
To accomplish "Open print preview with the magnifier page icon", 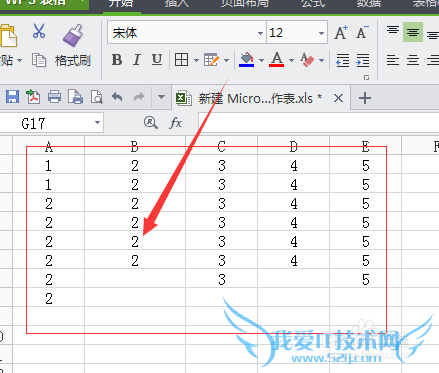I will pos(96,97).
